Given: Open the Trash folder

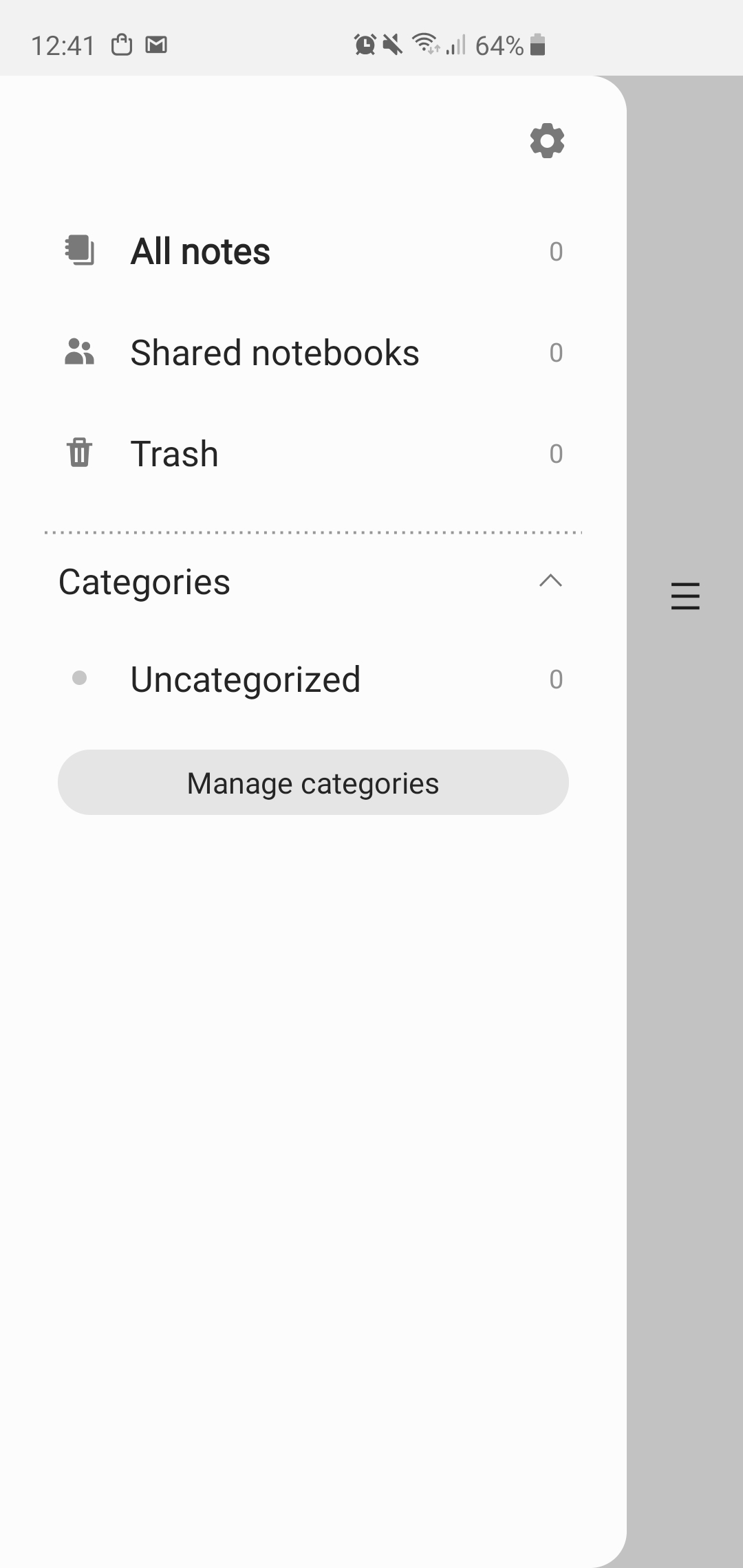Looking at the screenshot, I should (175, 454).
